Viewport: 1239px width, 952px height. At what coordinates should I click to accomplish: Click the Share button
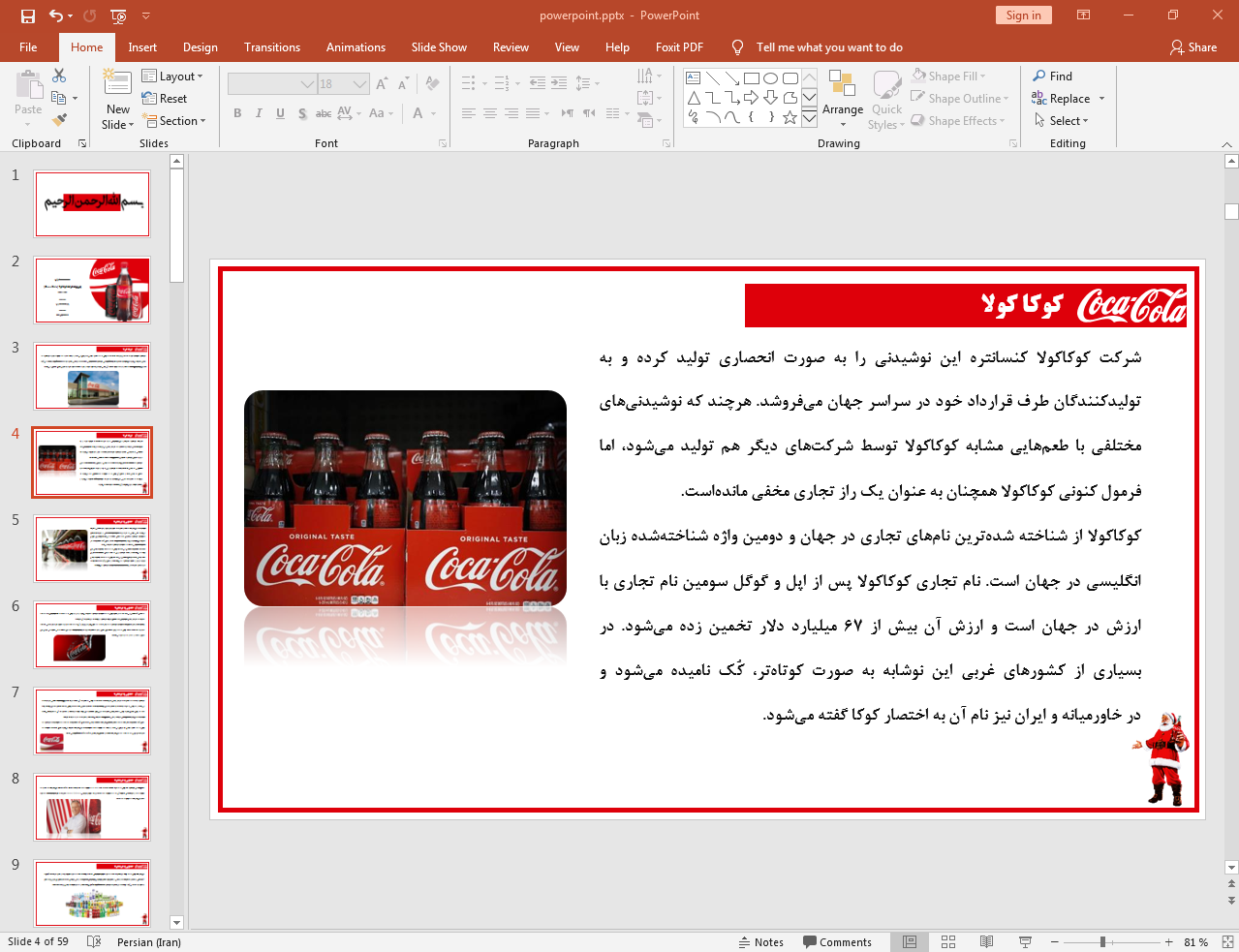click(x=1193, y=47)
